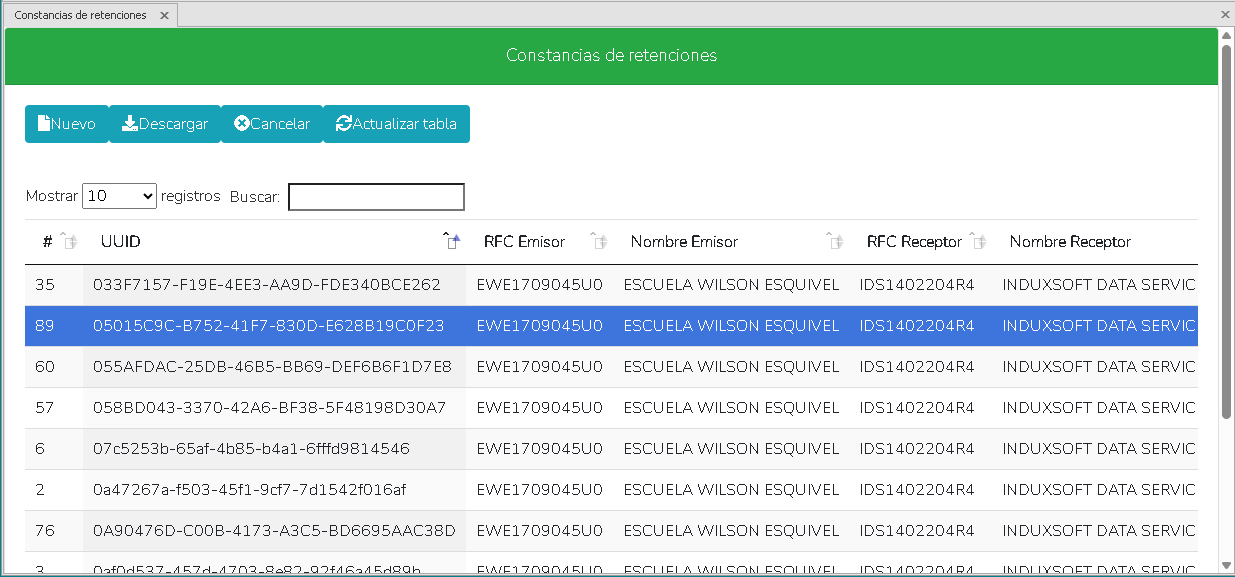Close the Constancias de retenciones tab
The image size is (1235, 577).
(x=164, y=15)
